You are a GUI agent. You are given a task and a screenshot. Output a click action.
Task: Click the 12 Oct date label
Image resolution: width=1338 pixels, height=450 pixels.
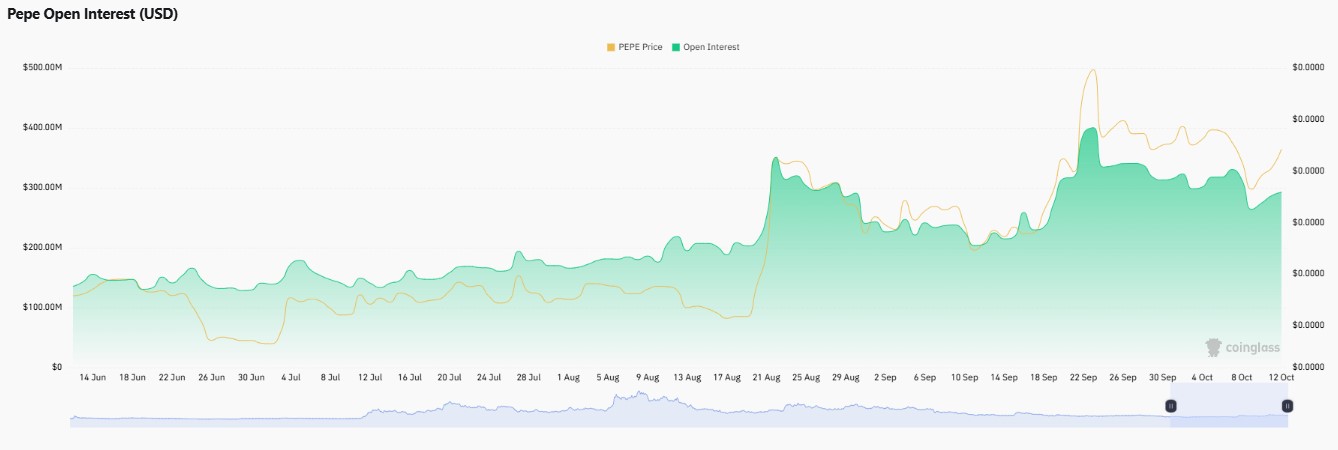pyautogui.click(x=1281, y=377)
